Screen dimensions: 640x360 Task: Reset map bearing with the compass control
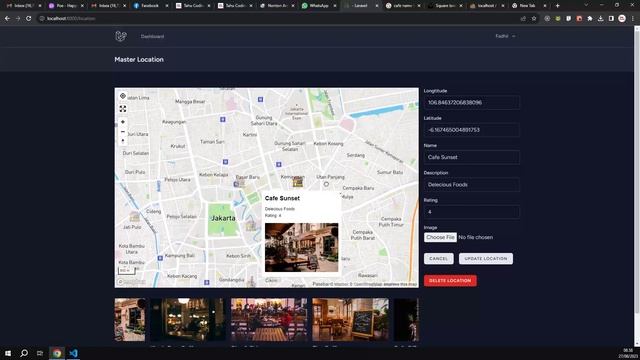coord(122,141)
